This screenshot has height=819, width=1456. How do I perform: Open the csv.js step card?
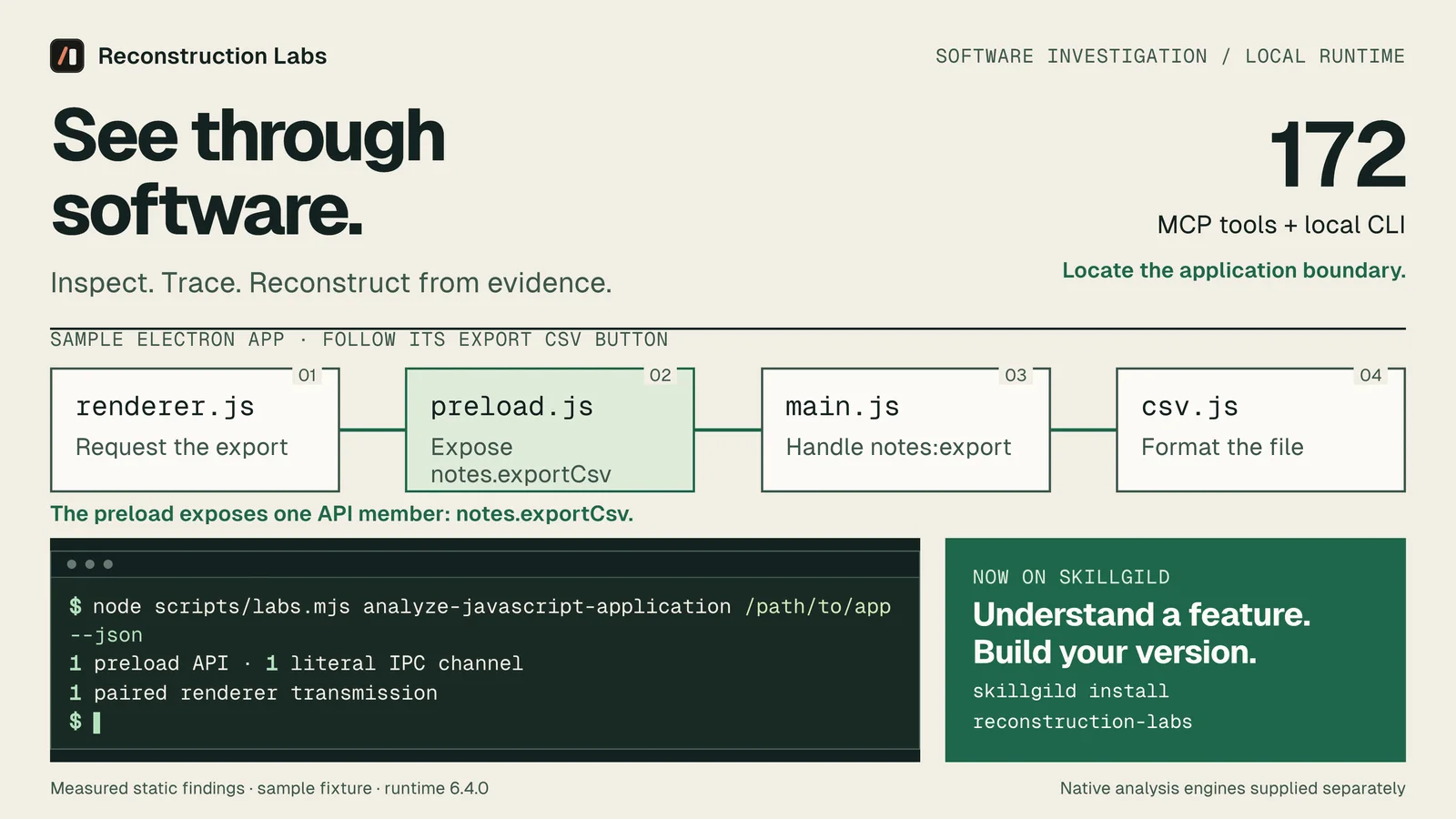(1260, 430)
